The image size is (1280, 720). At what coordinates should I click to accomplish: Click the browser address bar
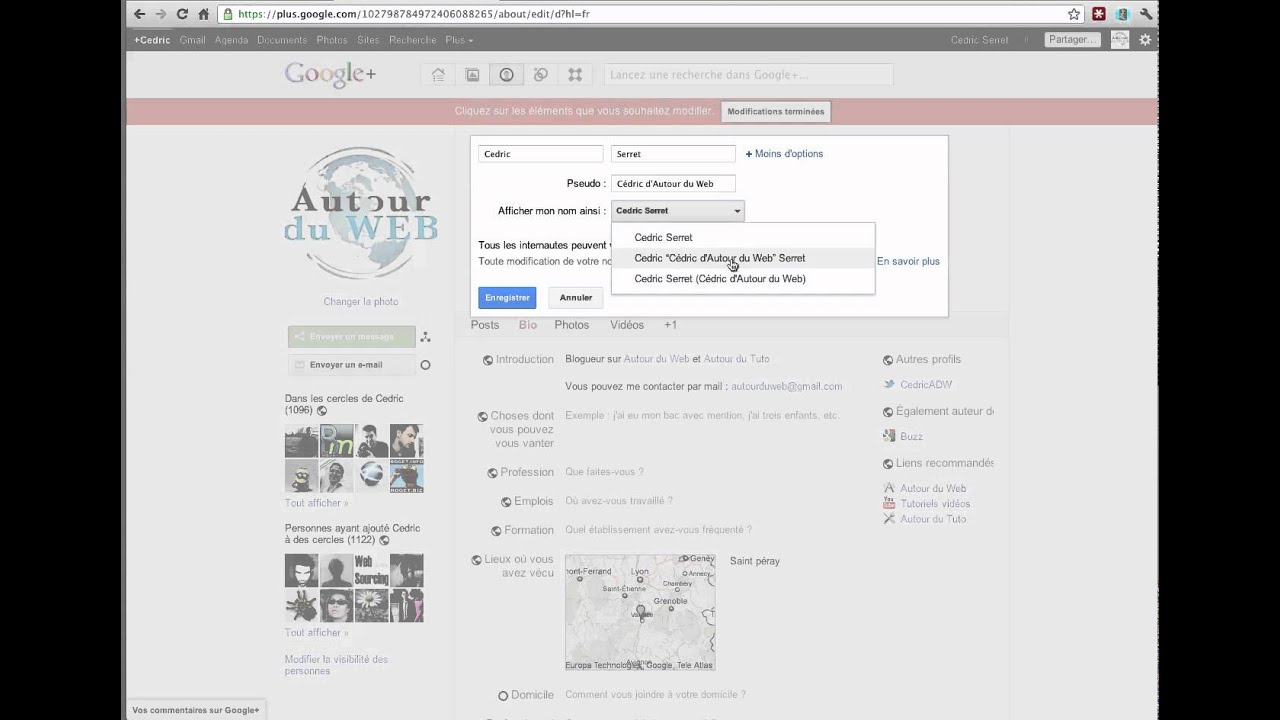650,14
